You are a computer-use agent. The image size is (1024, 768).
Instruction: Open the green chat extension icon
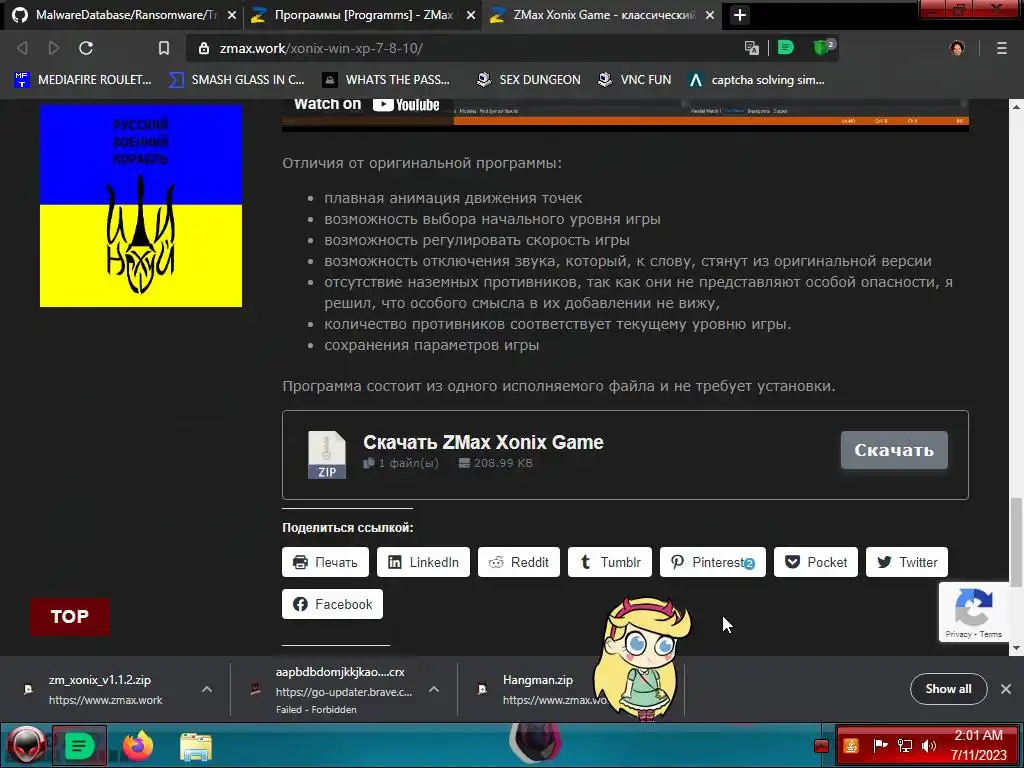pos(786,48)
